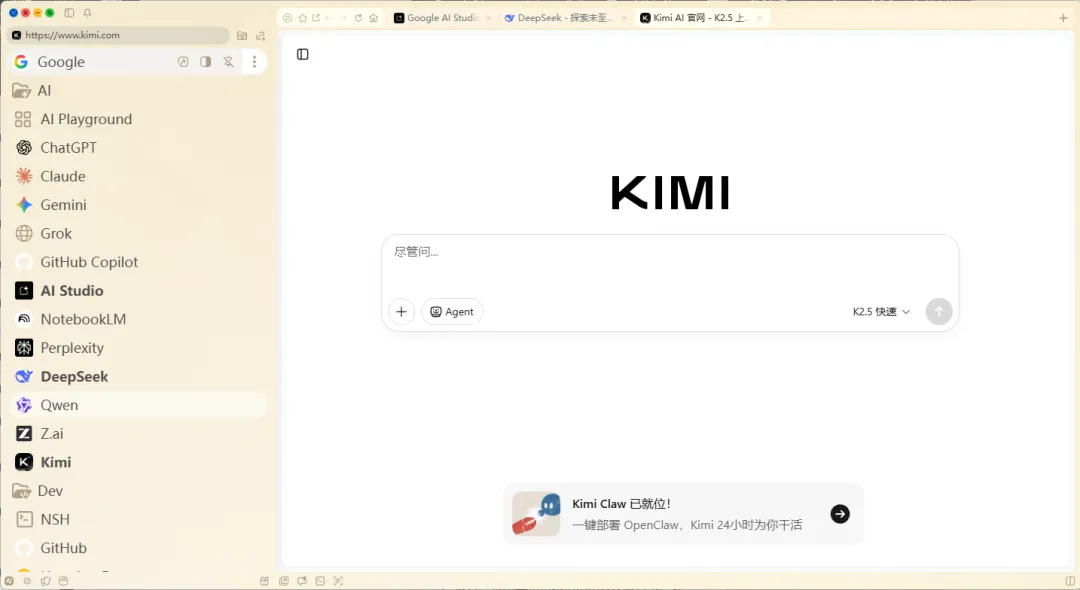Click the NotebookLM sidebar icon

tap(24, 319)
